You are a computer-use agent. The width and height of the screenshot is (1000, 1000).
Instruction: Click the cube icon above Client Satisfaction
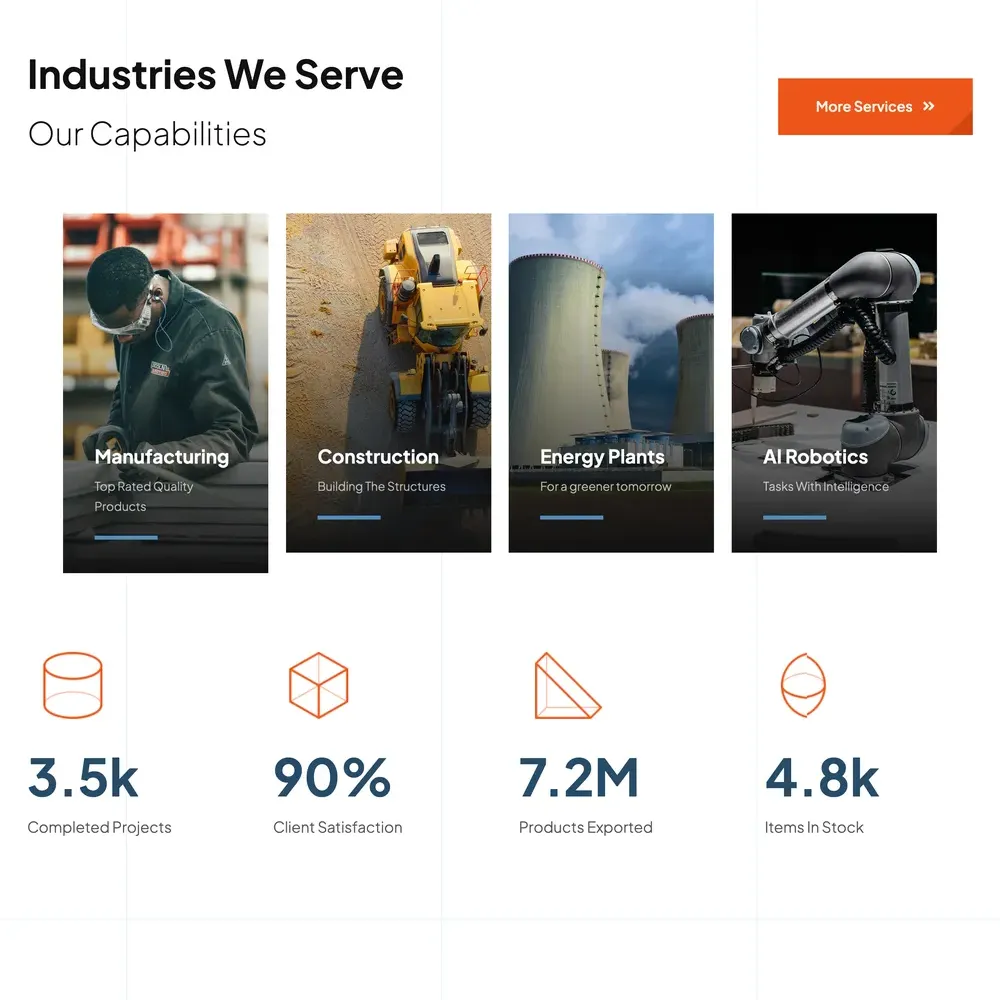318,685
